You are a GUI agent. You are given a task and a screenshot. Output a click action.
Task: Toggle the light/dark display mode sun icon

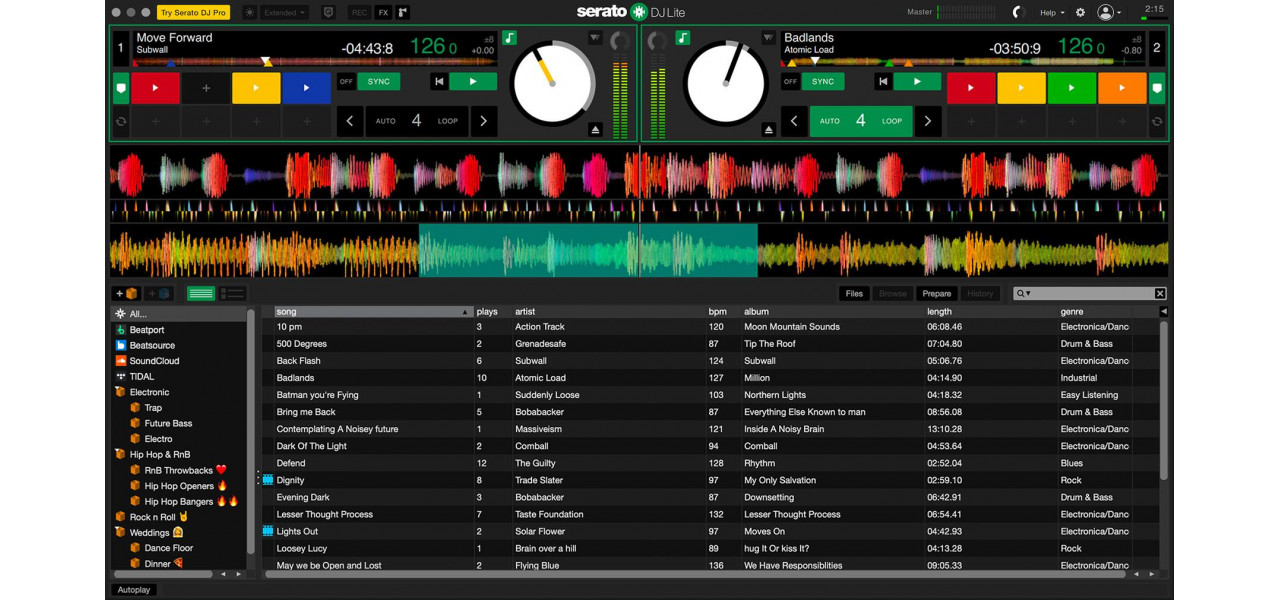[x=249, y=12]
